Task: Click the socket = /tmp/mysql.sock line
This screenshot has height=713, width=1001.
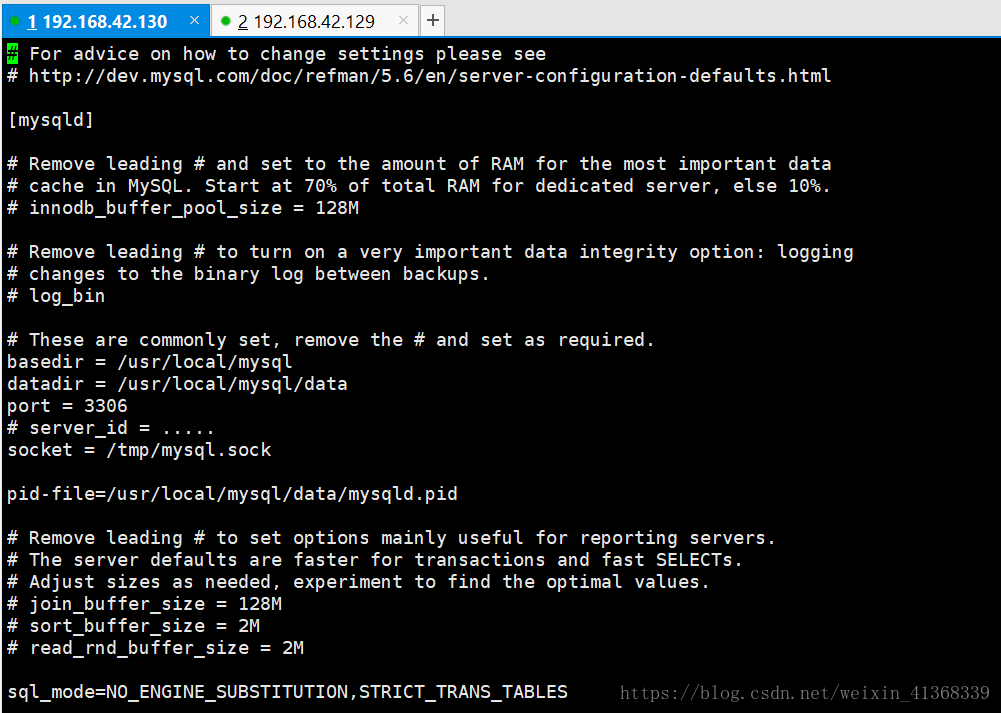Action: [139, 450]
